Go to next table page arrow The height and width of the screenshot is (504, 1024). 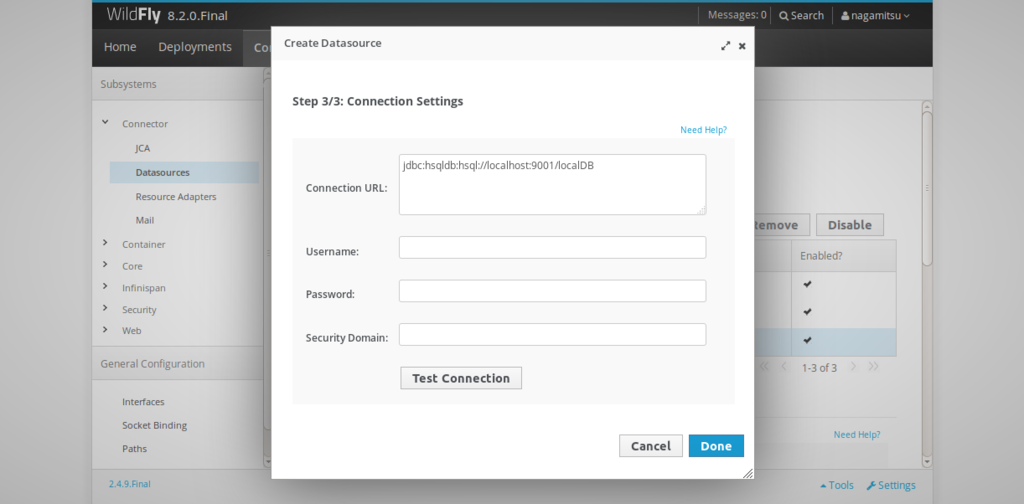click(x=853, y=367)
